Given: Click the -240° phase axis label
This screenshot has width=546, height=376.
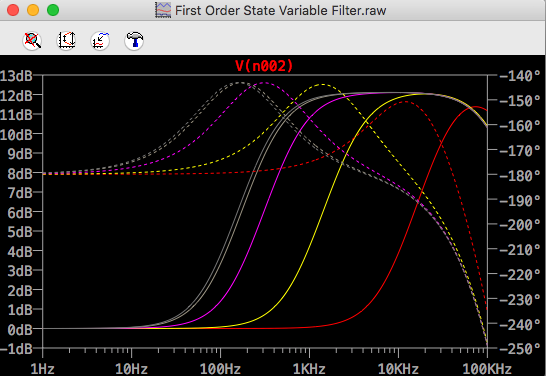Looking at the screenshot, I should coord(520,324).
